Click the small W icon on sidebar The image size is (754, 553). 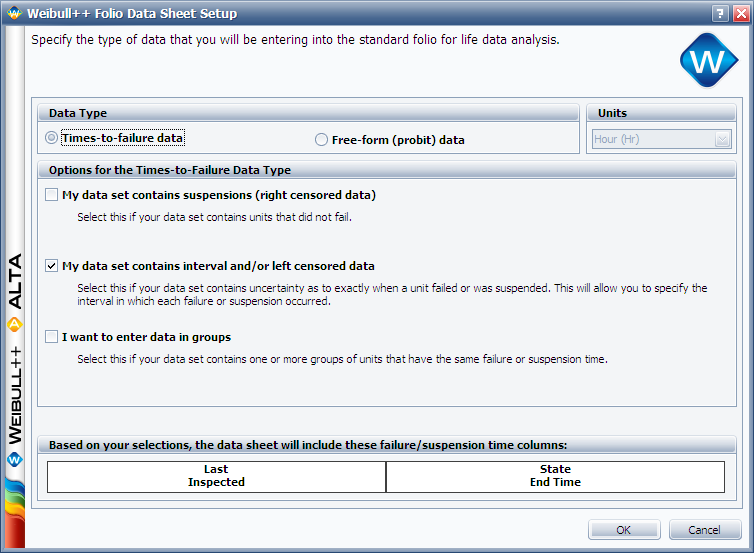pos(14,460)
